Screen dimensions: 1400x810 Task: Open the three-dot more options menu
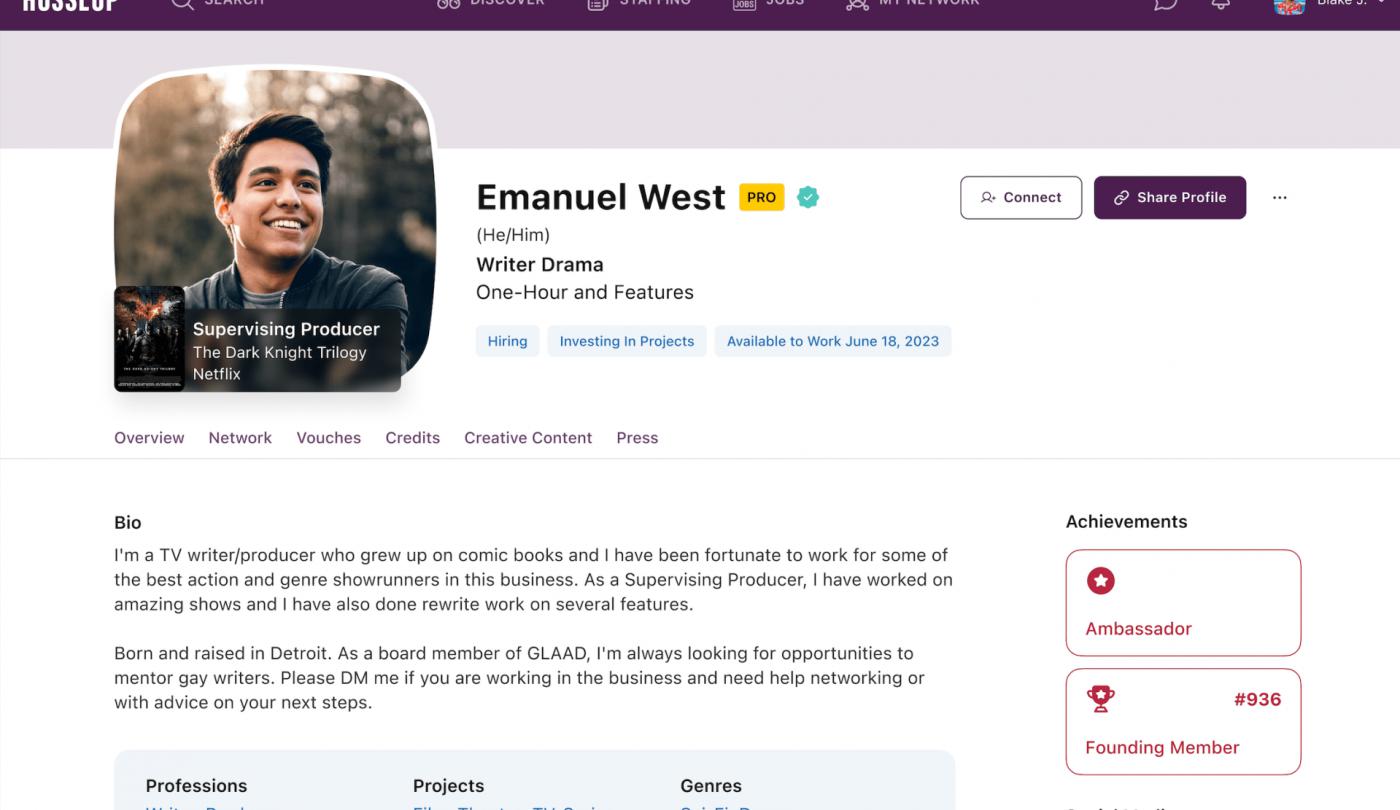(x=1279, y=198)
